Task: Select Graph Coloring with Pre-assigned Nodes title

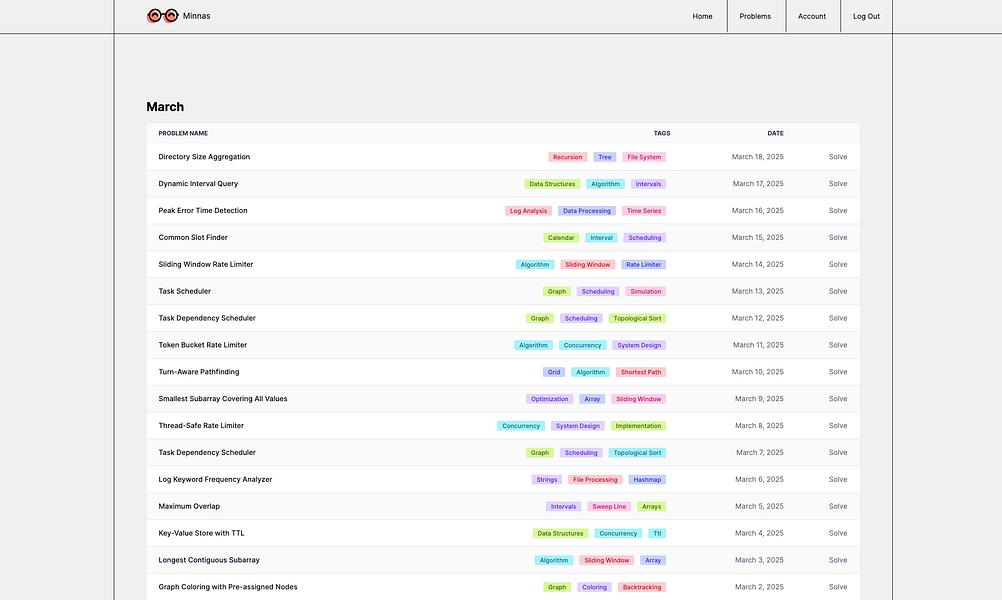Action: tap(228, 587)
